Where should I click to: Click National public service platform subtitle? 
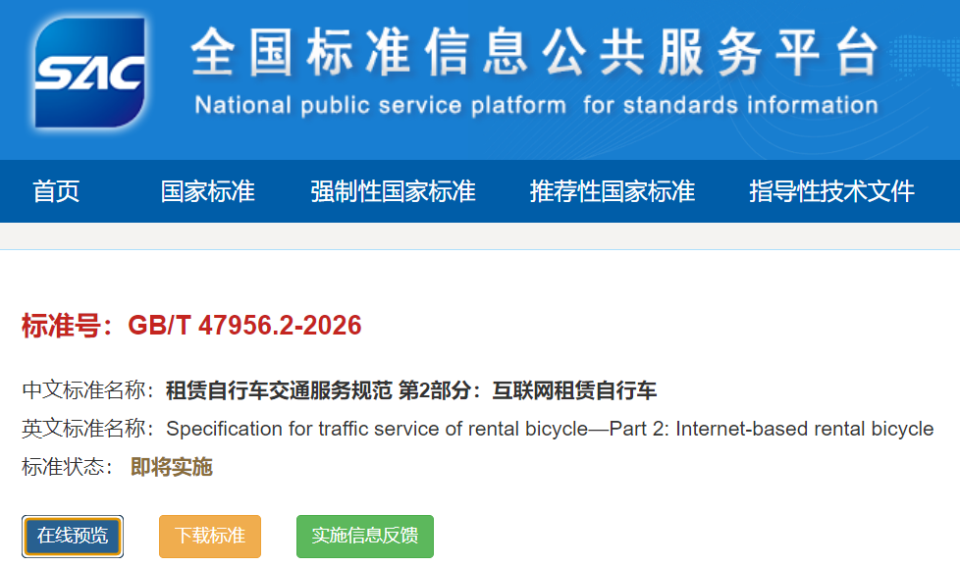click(x=536, y=105)
